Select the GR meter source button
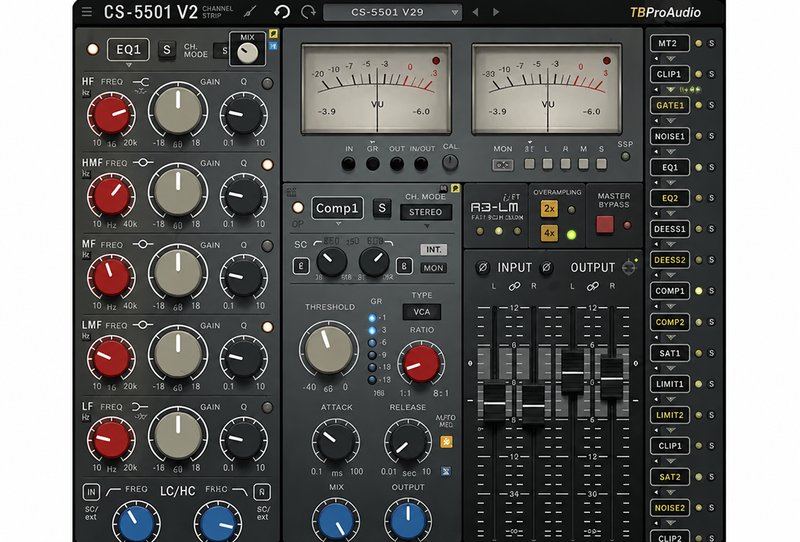 pos(373,164)
